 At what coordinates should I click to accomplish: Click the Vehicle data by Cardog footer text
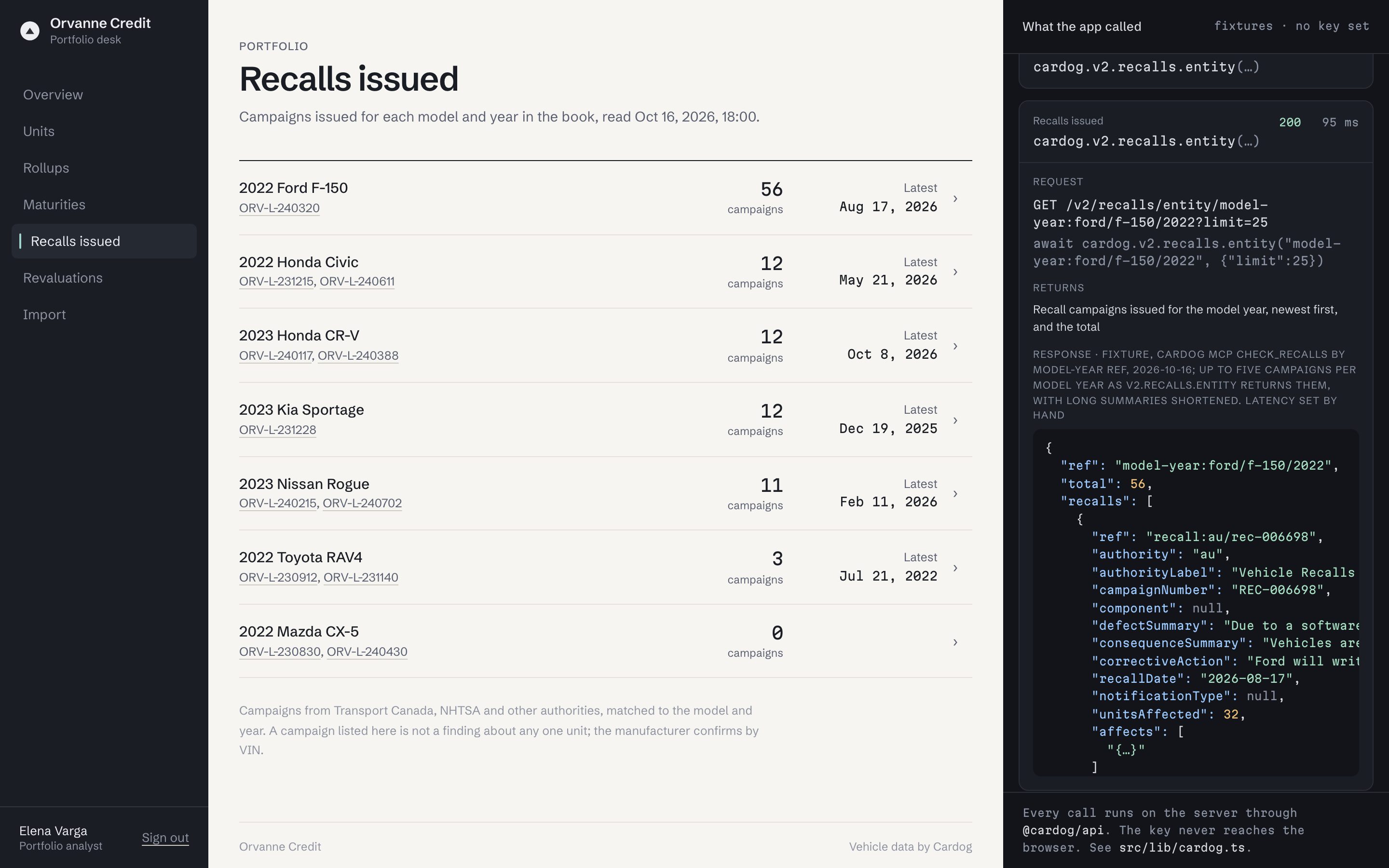tap(910, 847)
